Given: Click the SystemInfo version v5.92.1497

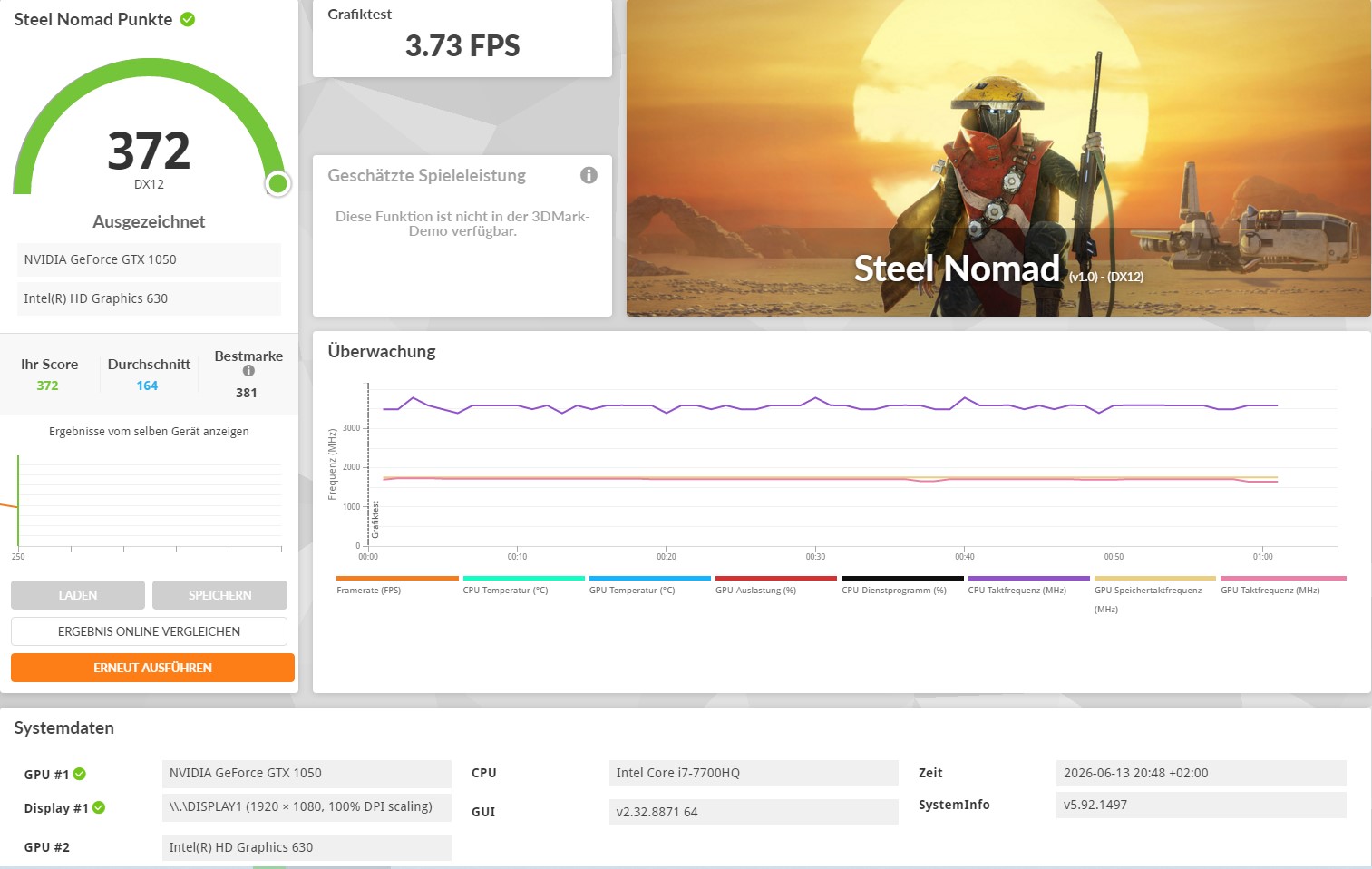Looking at the screenshot, I should point(1202,805).
